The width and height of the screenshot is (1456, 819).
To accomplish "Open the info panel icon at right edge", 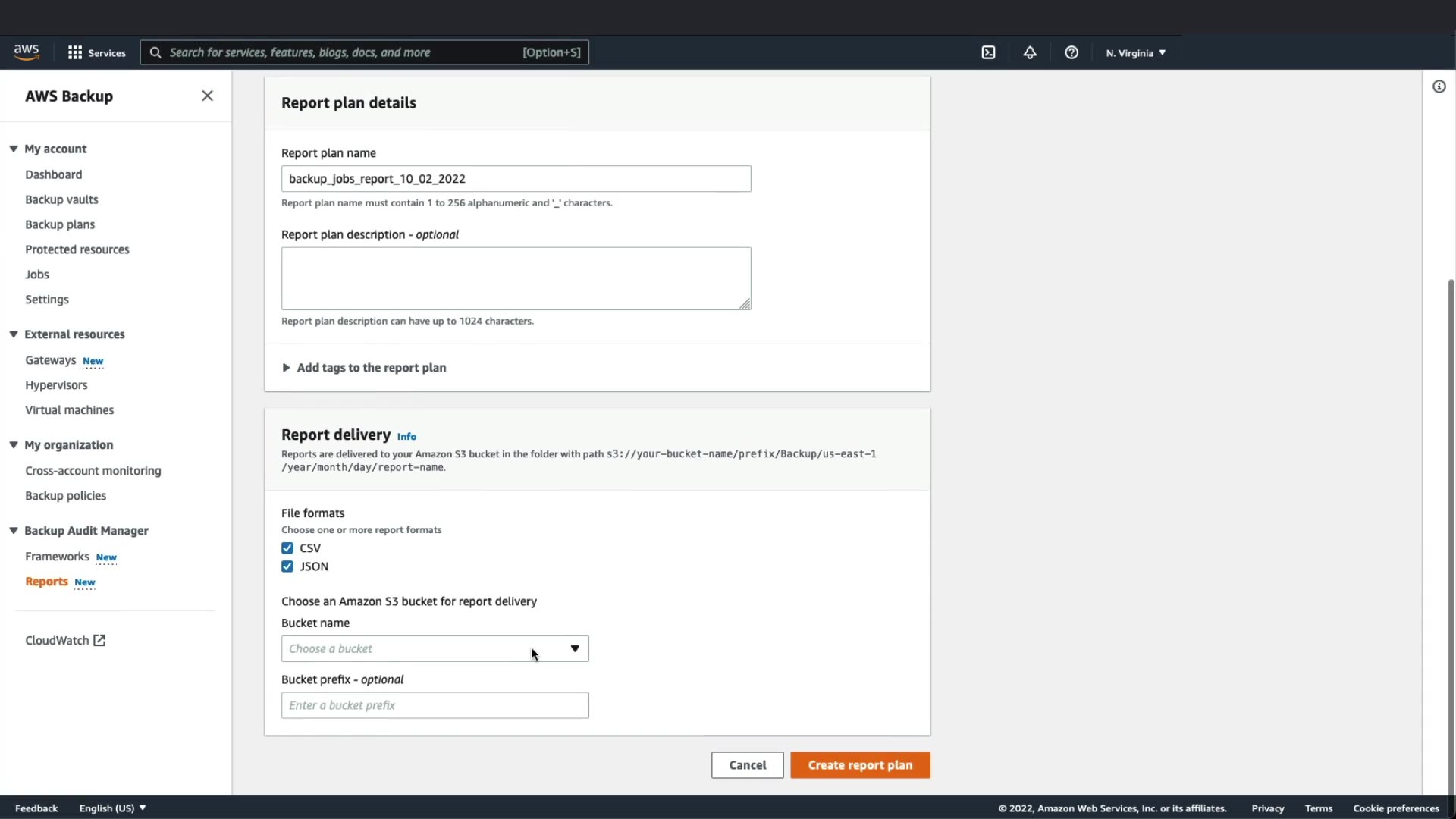I will pyautogui.click(x=1439, y=86).
